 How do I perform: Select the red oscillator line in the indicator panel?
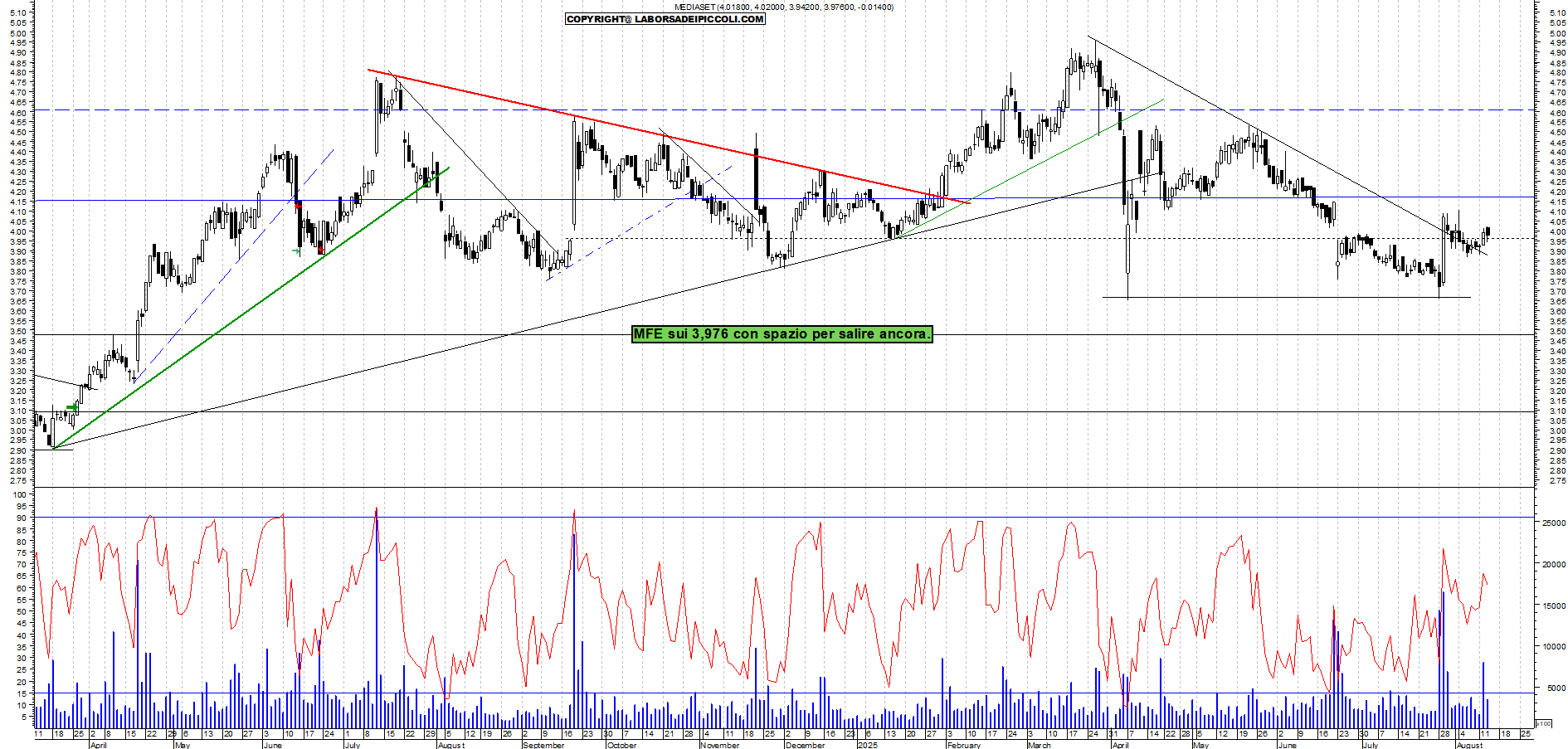point(761,606)
